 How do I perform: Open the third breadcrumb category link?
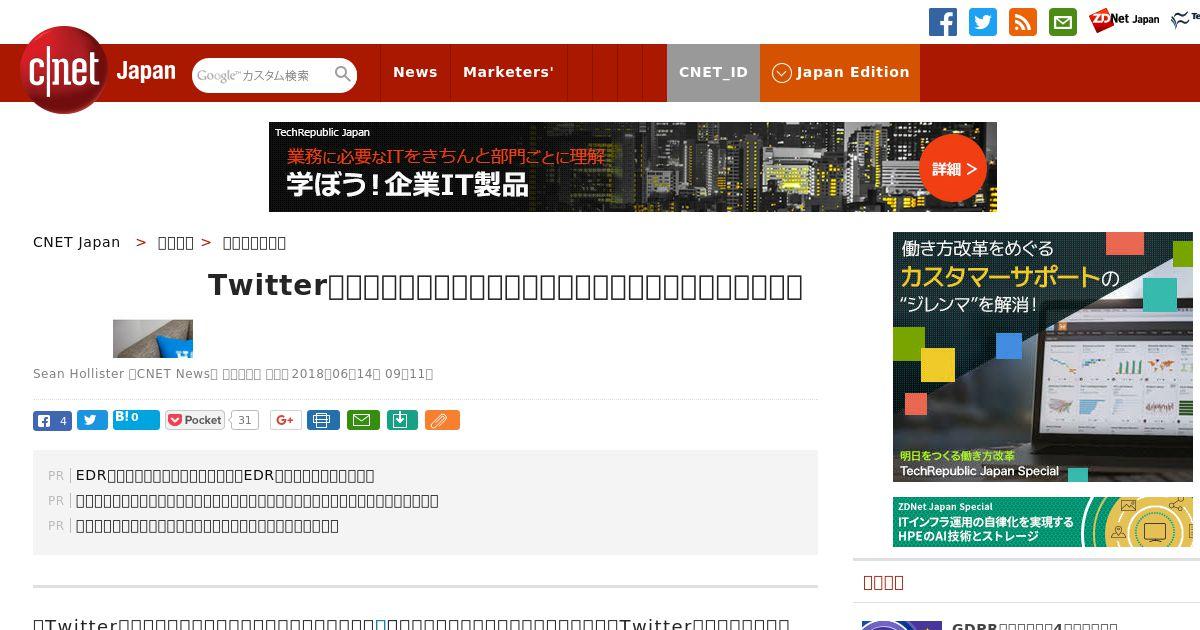tap(254, 242)
